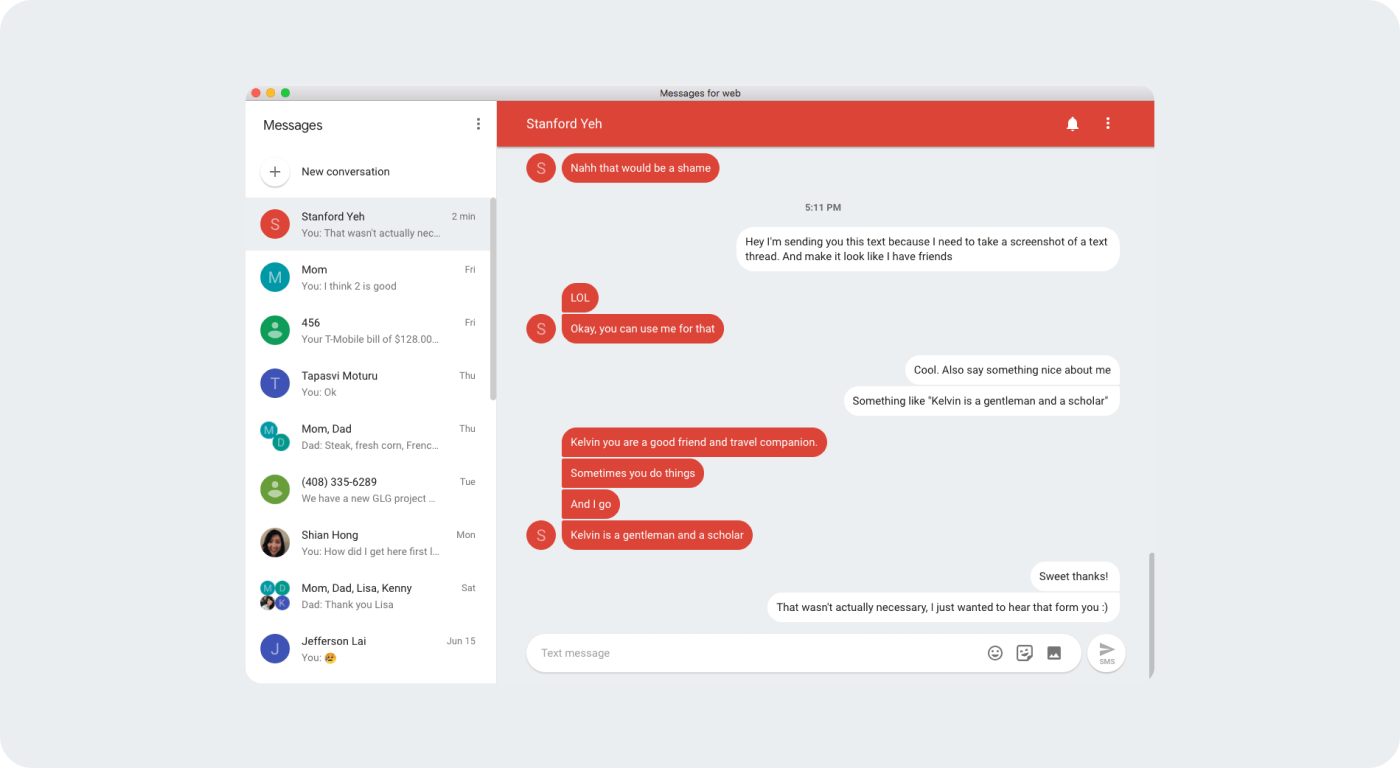
Task: Click inside the Text message field
Action: pos(700,652)
